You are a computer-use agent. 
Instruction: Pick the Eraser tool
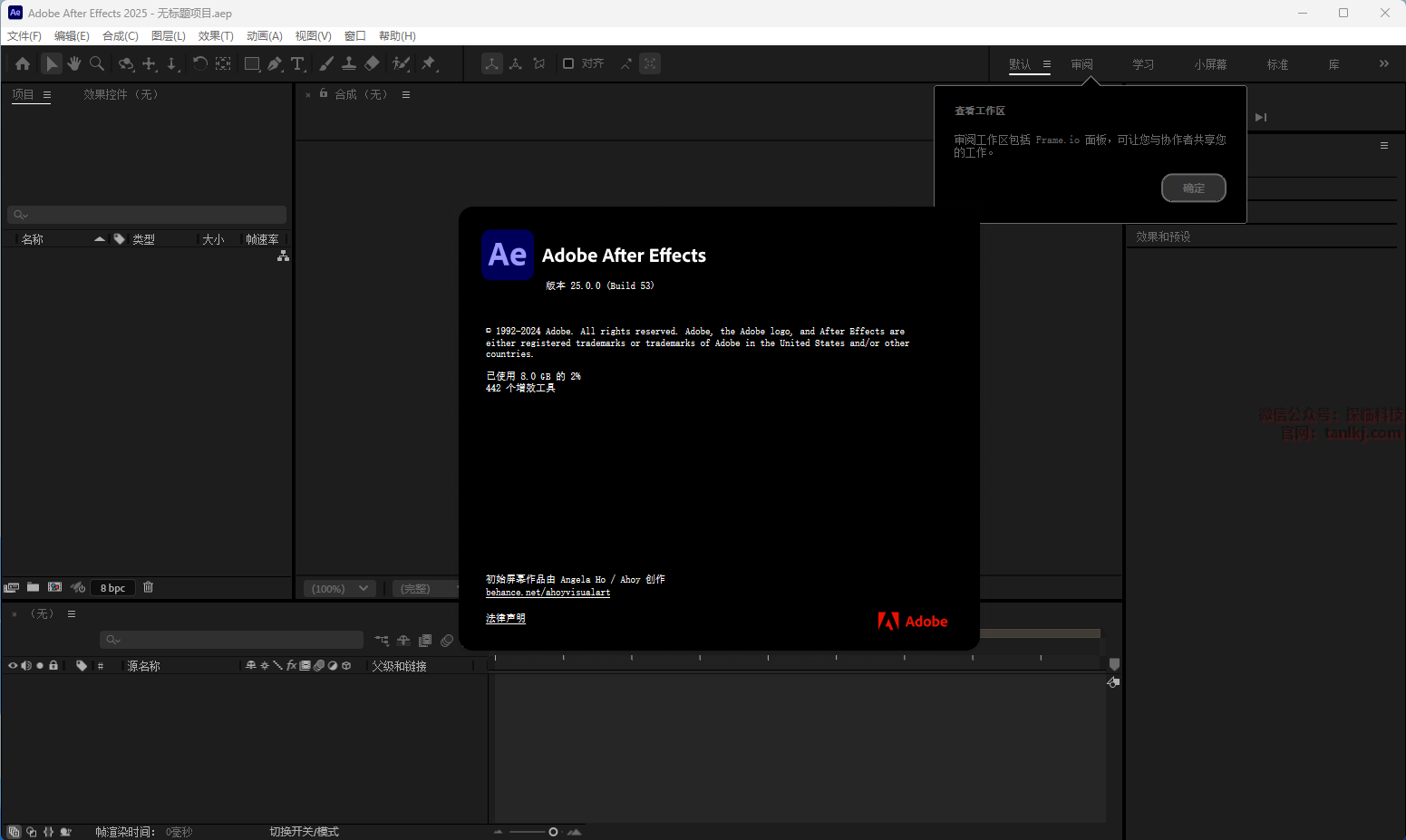(372, 64)
